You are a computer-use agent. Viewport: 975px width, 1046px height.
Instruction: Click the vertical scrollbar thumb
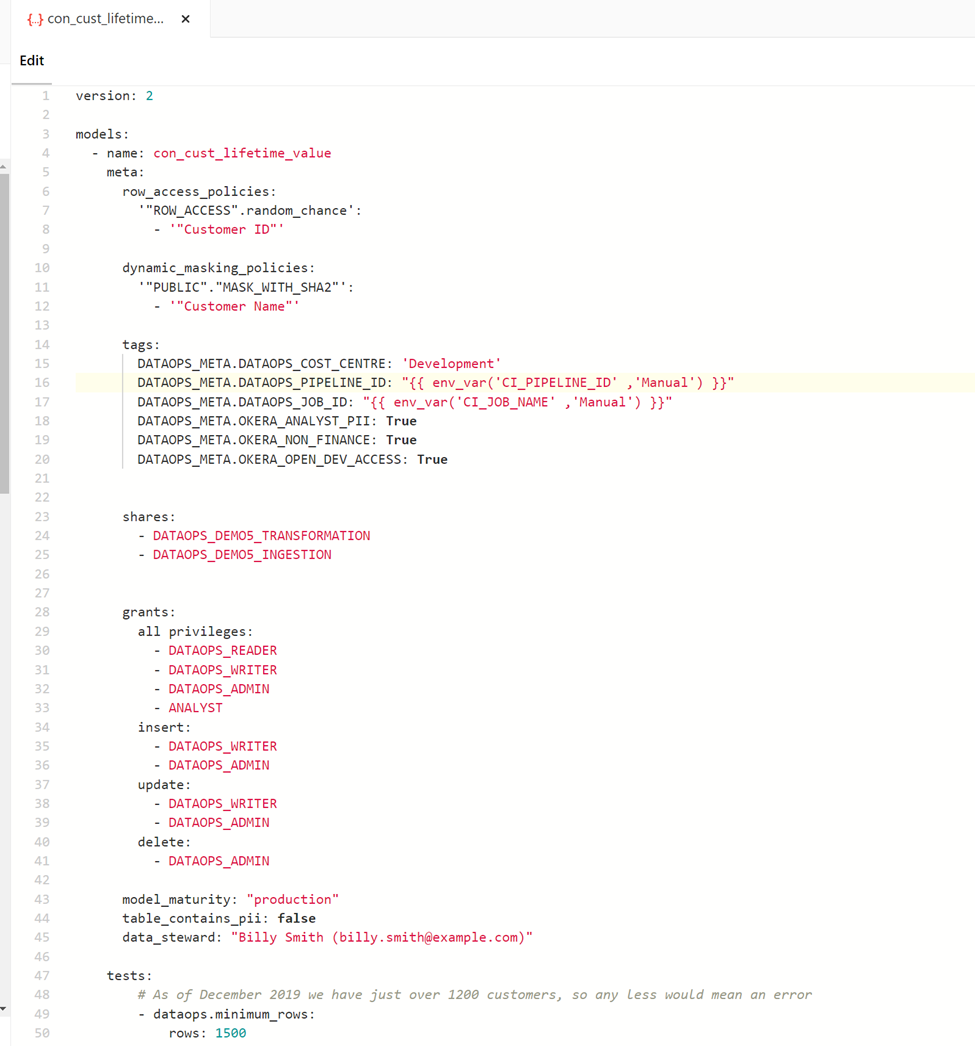(4, 334)
